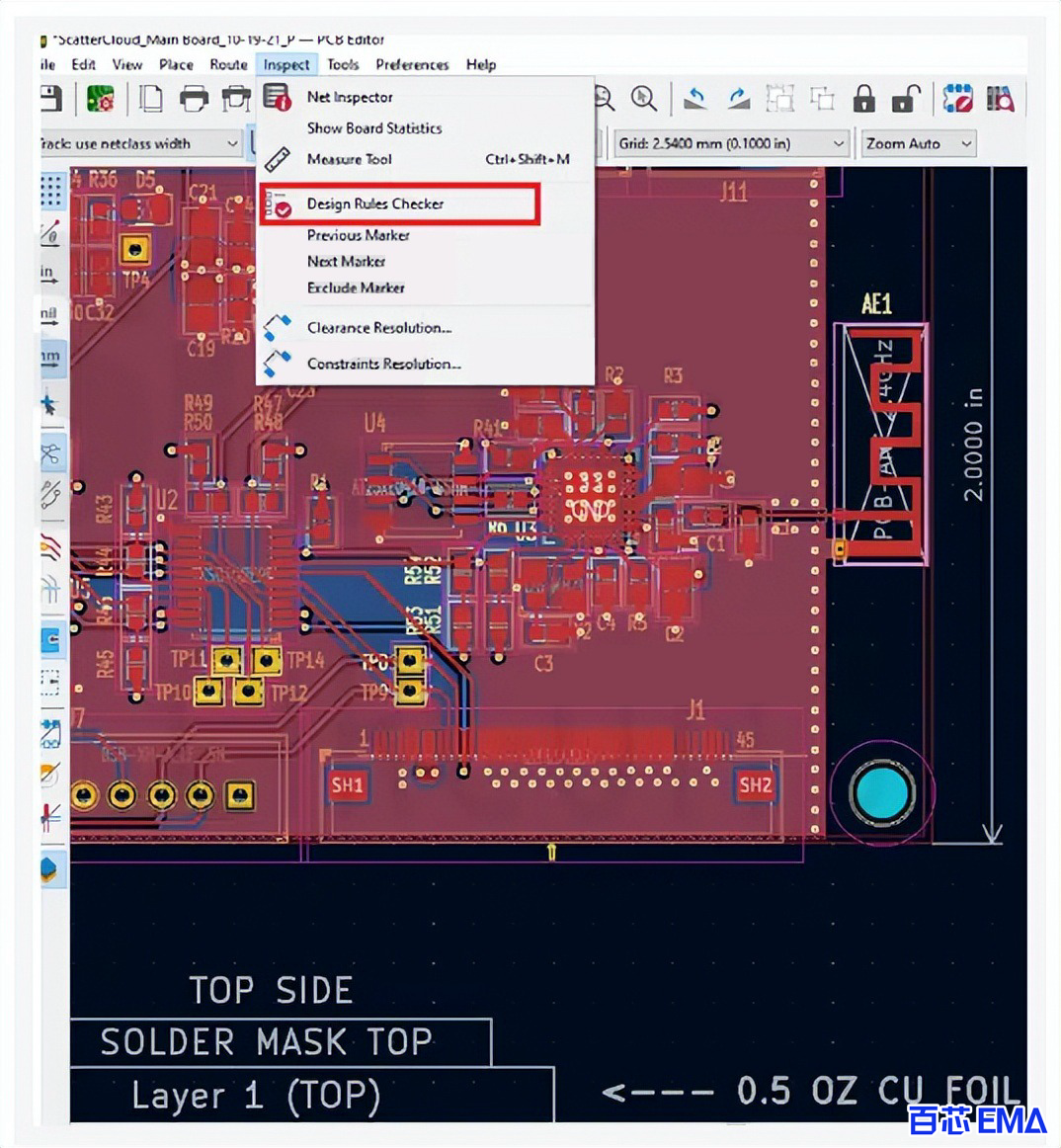Open the track width dropdown
The height and width of the screenshot is (1148, 1061).
pyautogui.click(x=140, y=143)
